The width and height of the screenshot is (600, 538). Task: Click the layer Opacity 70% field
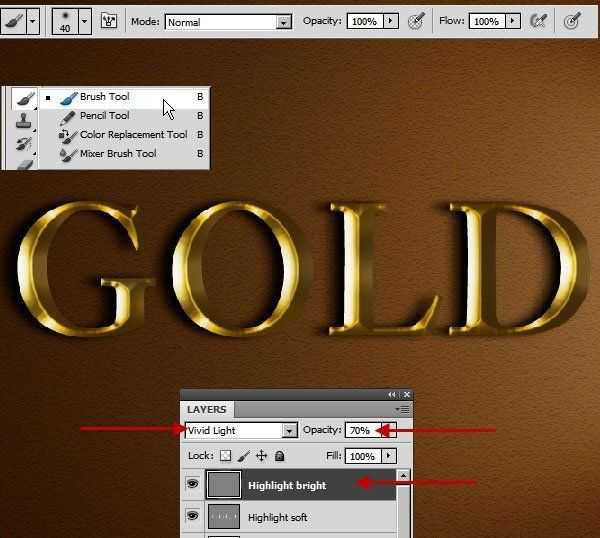pos(363,430)
